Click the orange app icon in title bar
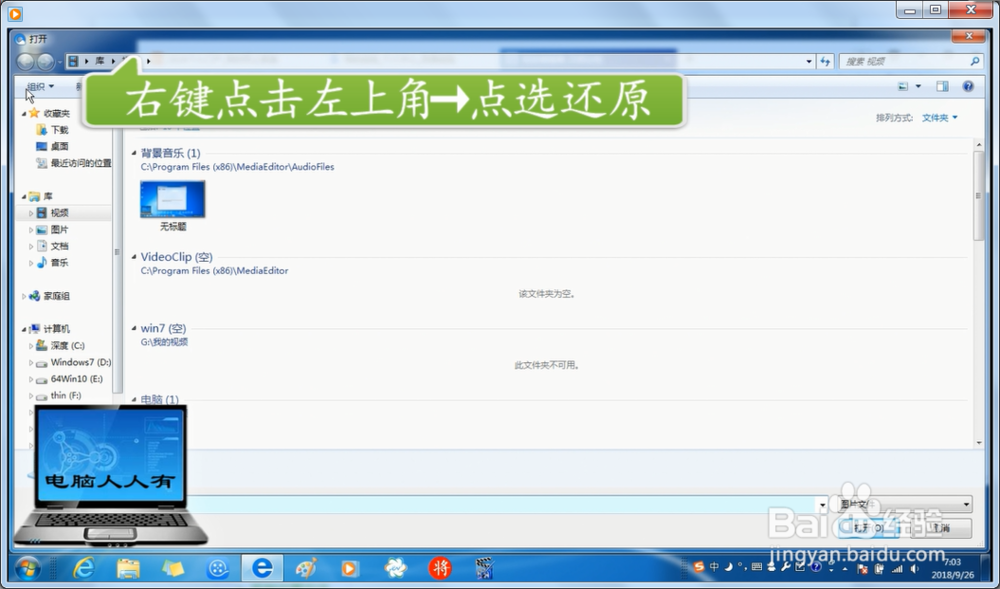This screenshot has width=1000, height=589. [x=15, y=12]
